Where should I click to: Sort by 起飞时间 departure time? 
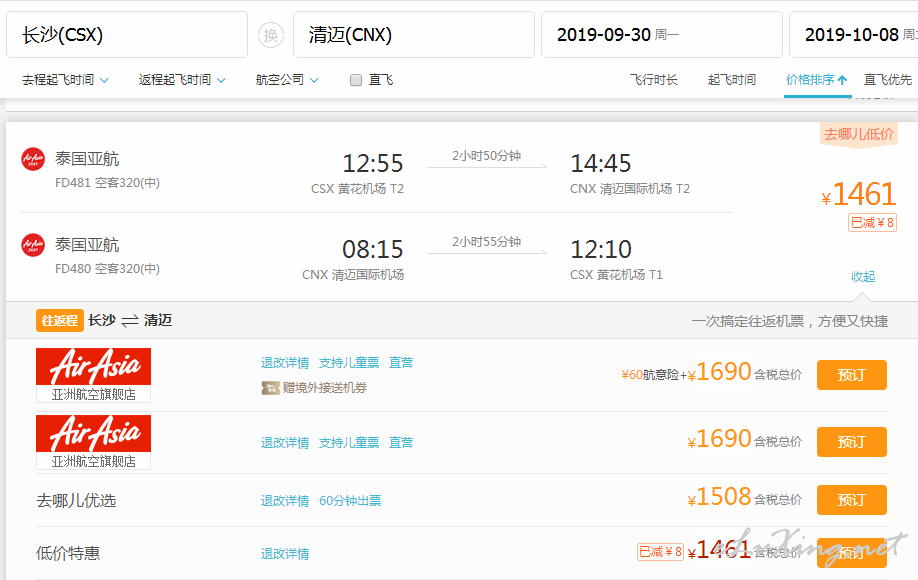(732, 80)
